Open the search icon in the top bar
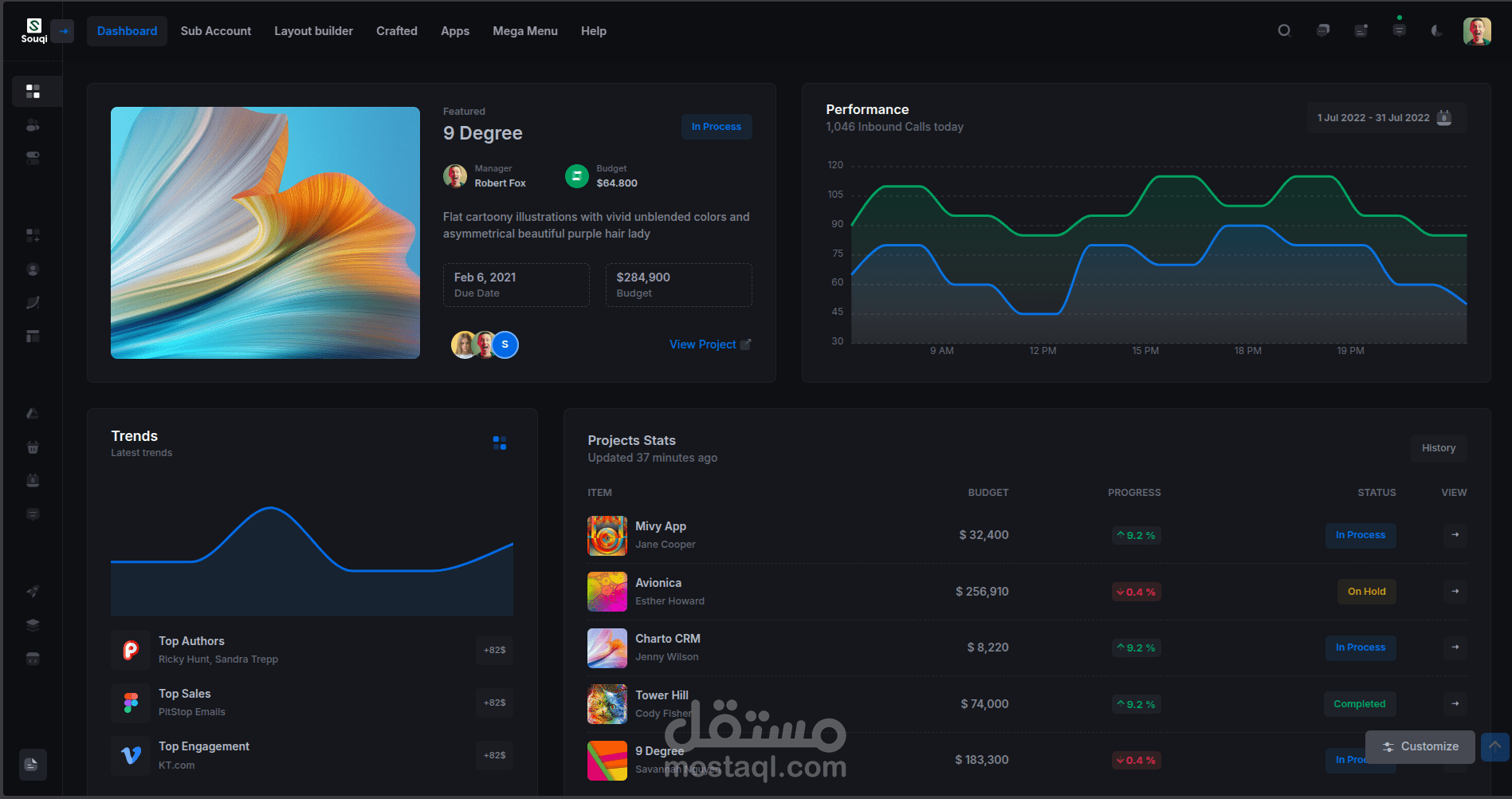The width and height of the screenshot is (1512, 799). point(1284,30)
